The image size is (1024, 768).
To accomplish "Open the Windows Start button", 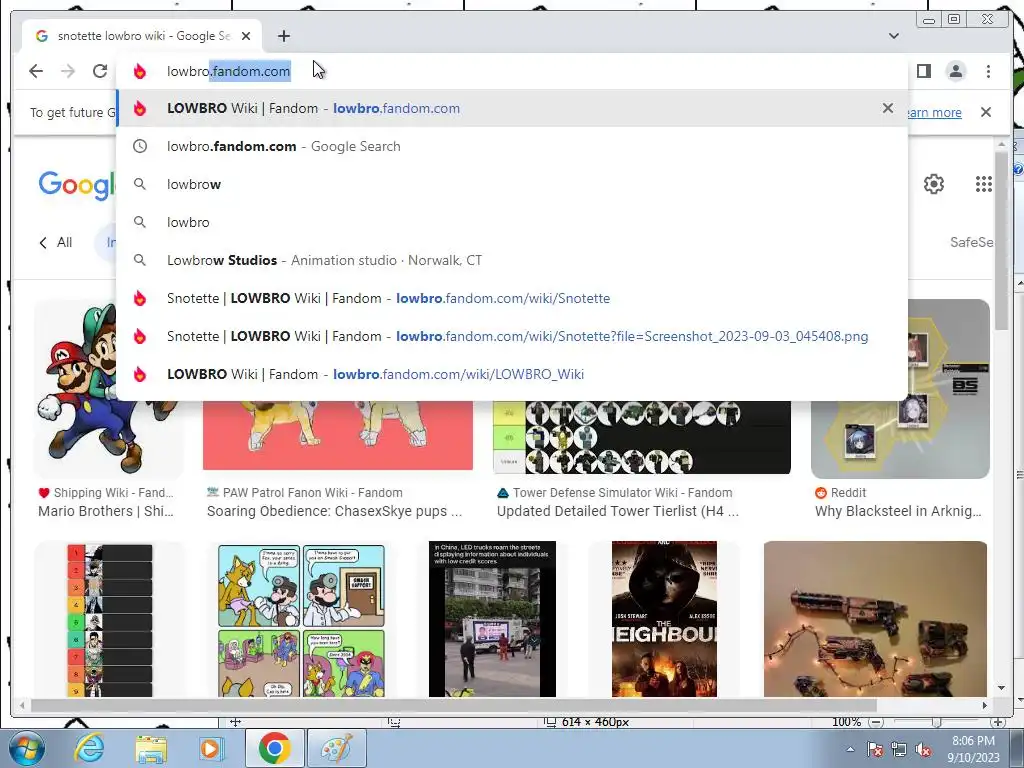I will [x=26, y=748].
